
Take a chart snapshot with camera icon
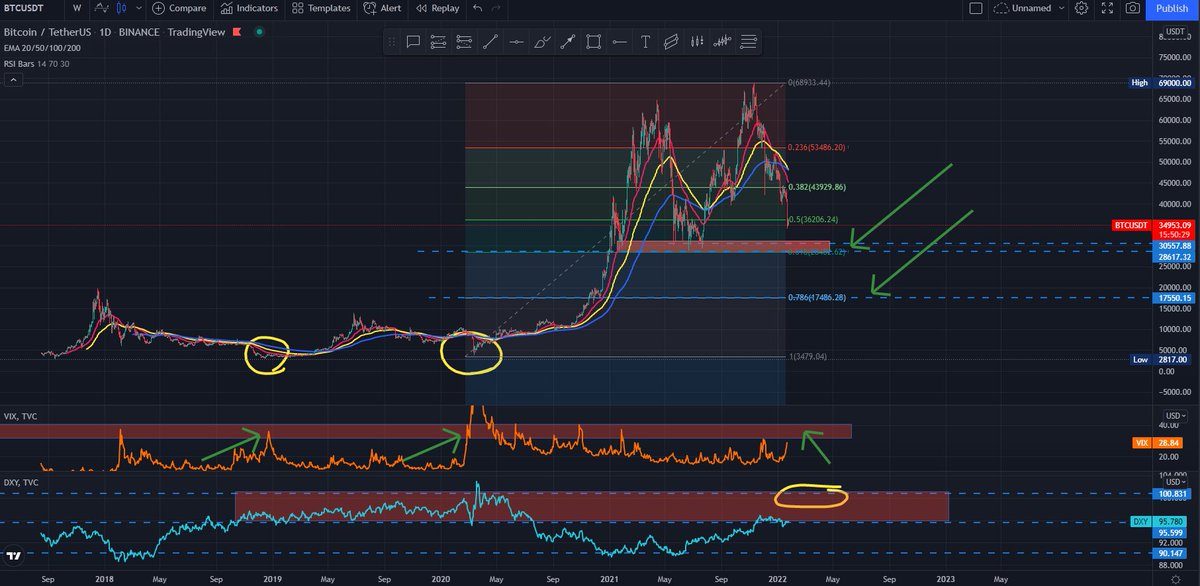pos(1132,8)
